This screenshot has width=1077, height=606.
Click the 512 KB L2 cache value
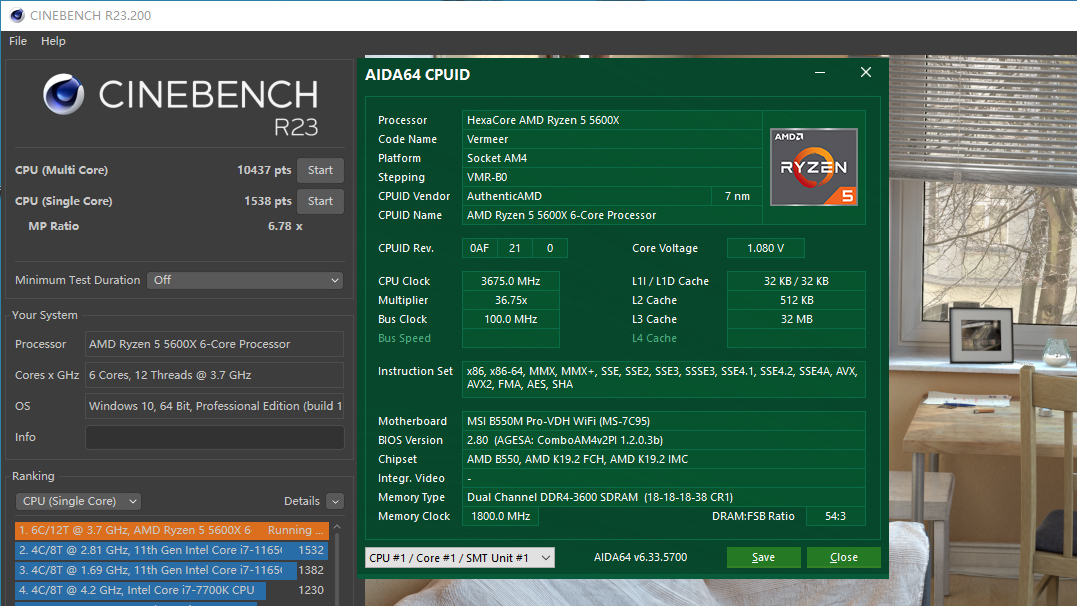pyautogui.click(x=796, y=300)
